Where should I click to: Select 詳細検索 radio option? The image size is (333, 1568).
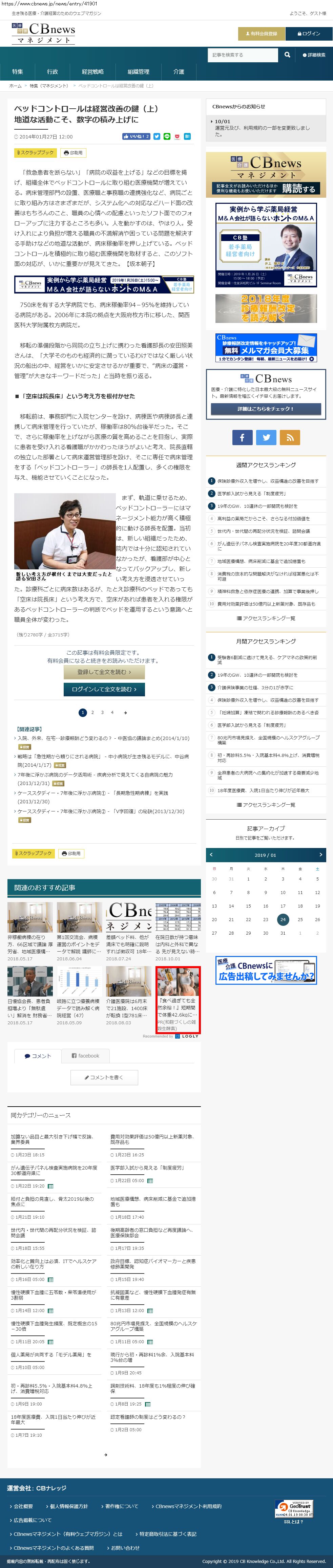click(x=313, y=55)
